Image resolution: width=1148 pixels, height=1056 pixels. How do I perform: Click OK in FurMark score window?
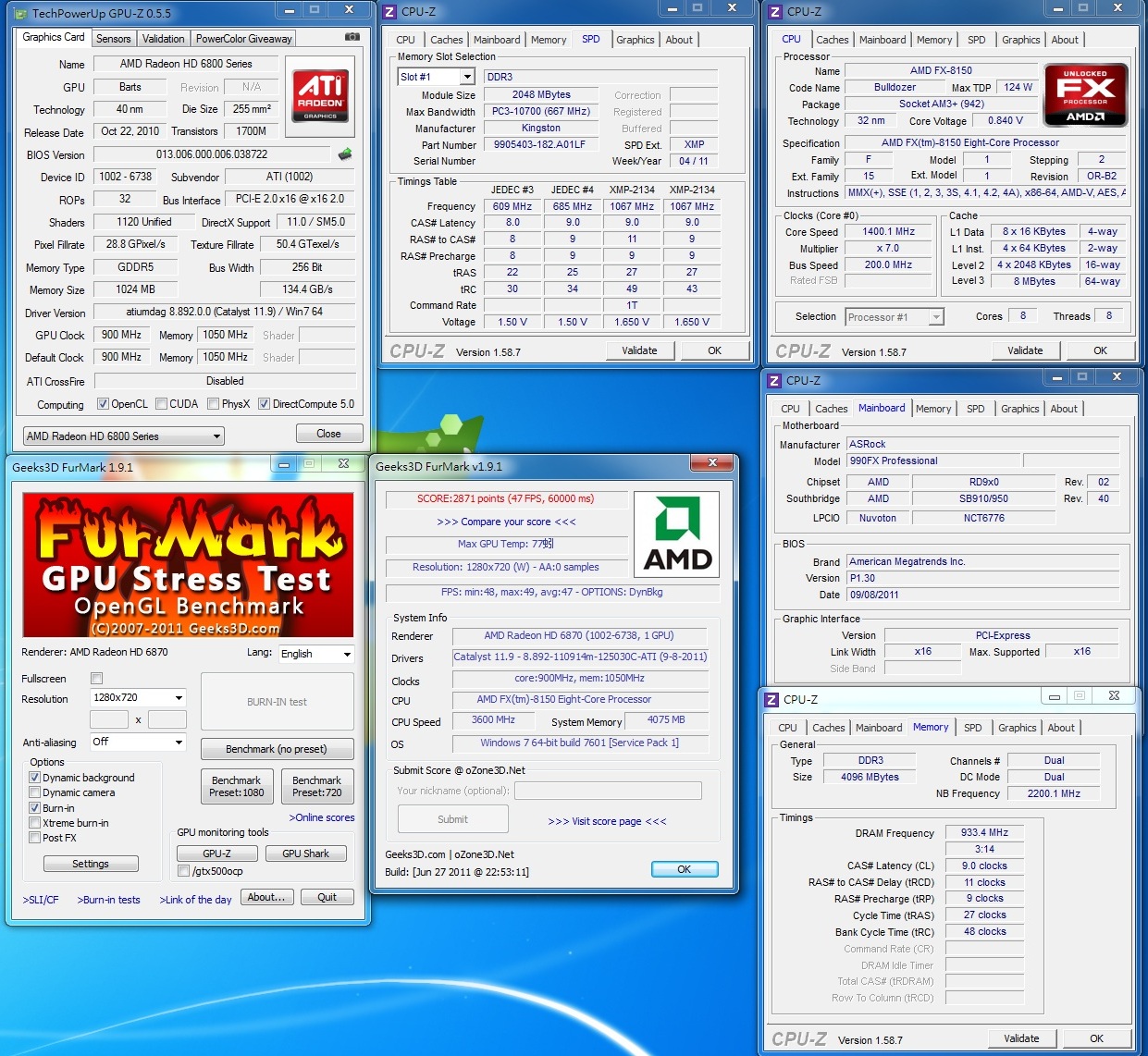(x=685, y=869)
